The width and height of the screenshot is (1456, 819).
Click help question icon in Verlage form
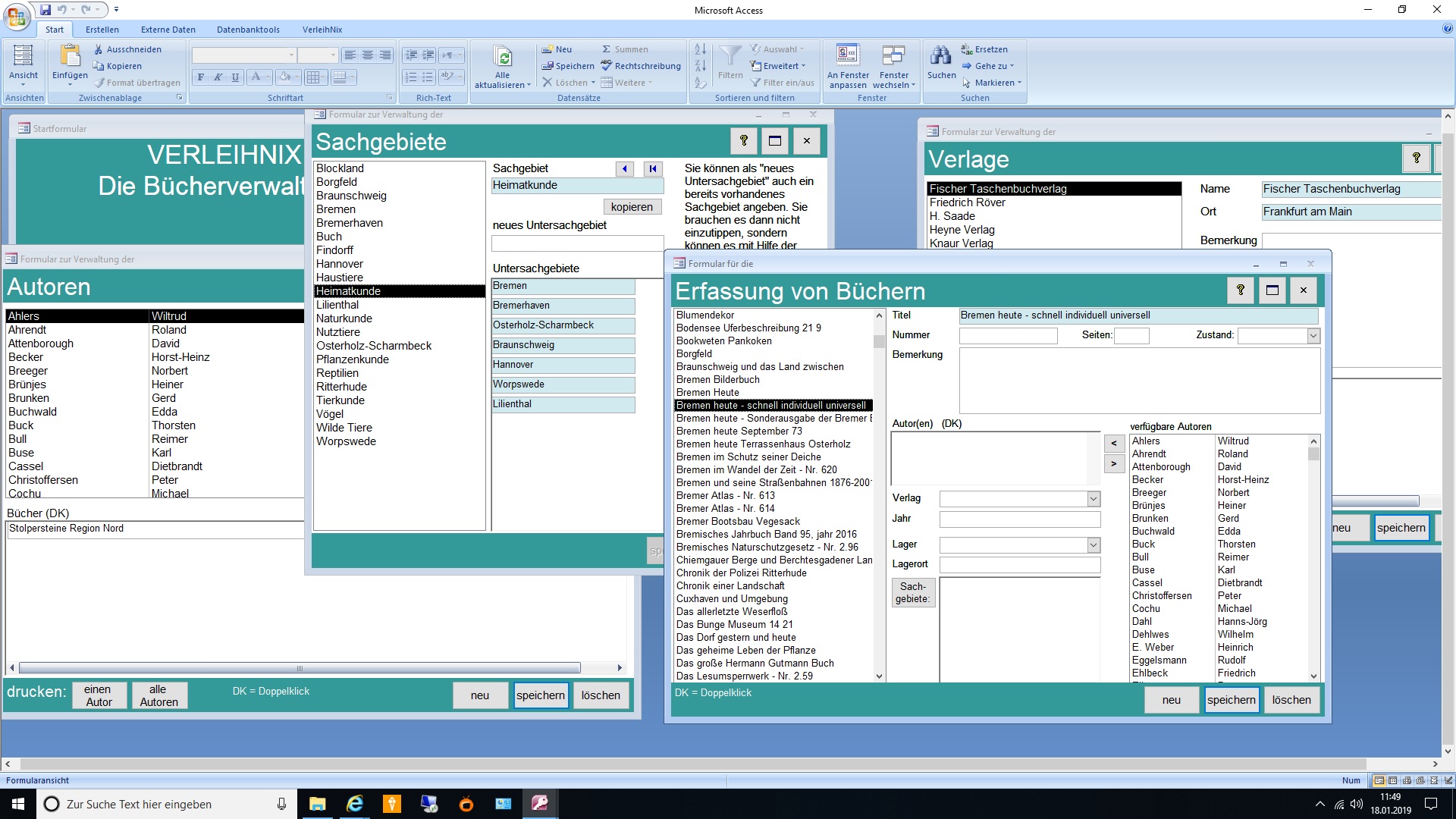click(x=1416, y=158)
